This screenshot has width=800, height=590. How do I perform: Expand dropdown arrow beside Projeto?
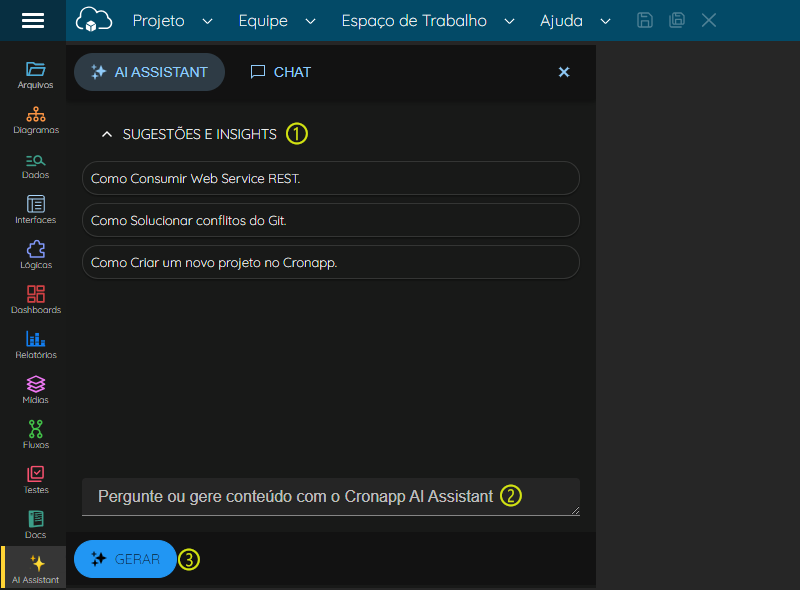207,21
